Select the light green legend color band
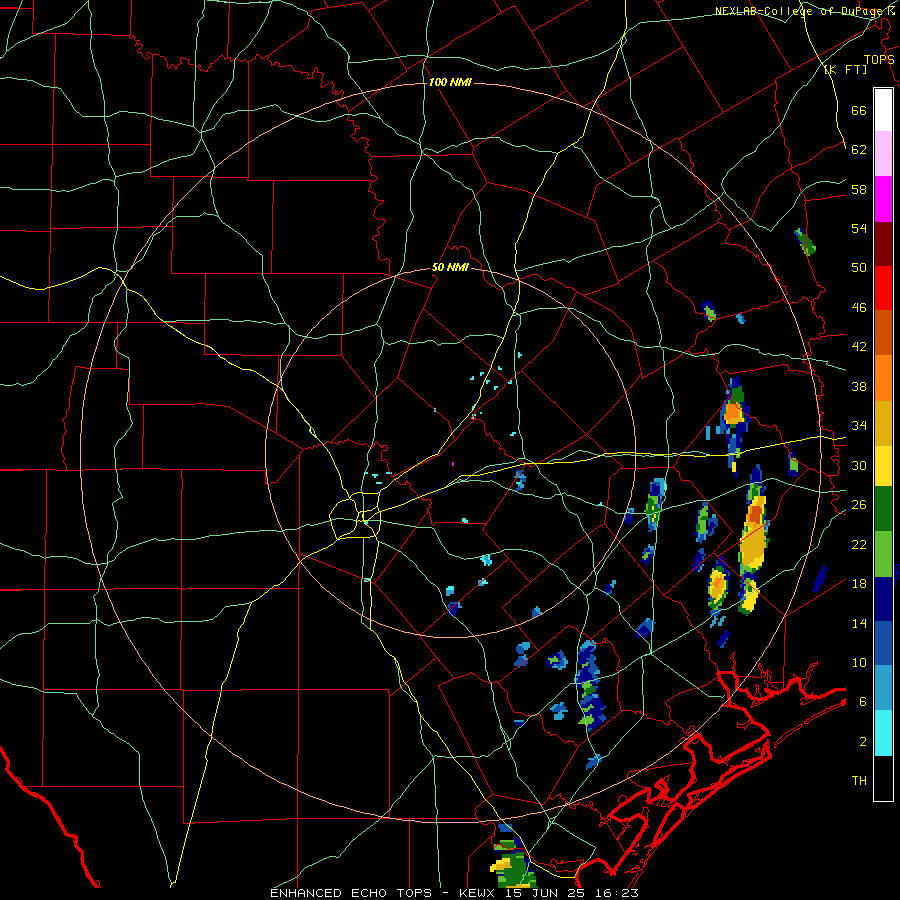 click(883, 554)
